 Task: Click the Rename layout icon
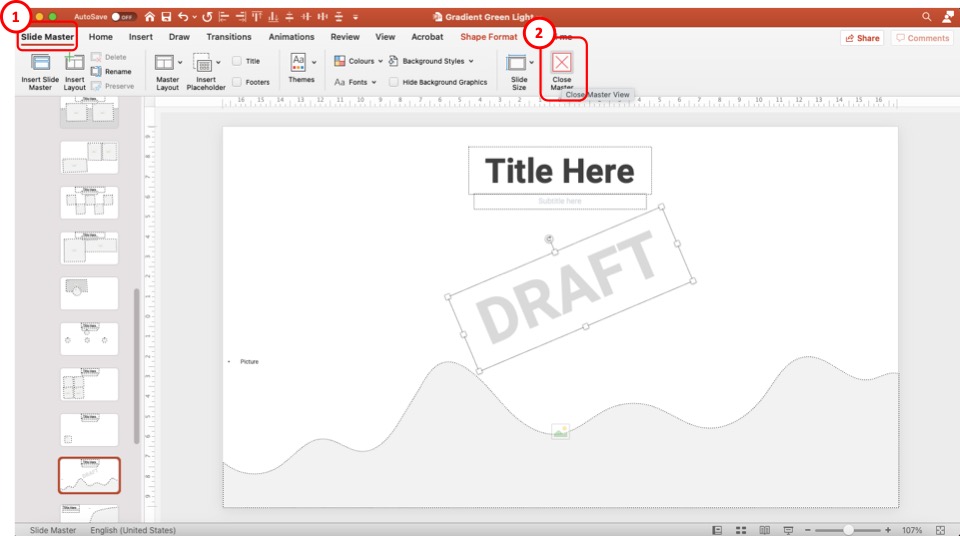coord(96,72)
